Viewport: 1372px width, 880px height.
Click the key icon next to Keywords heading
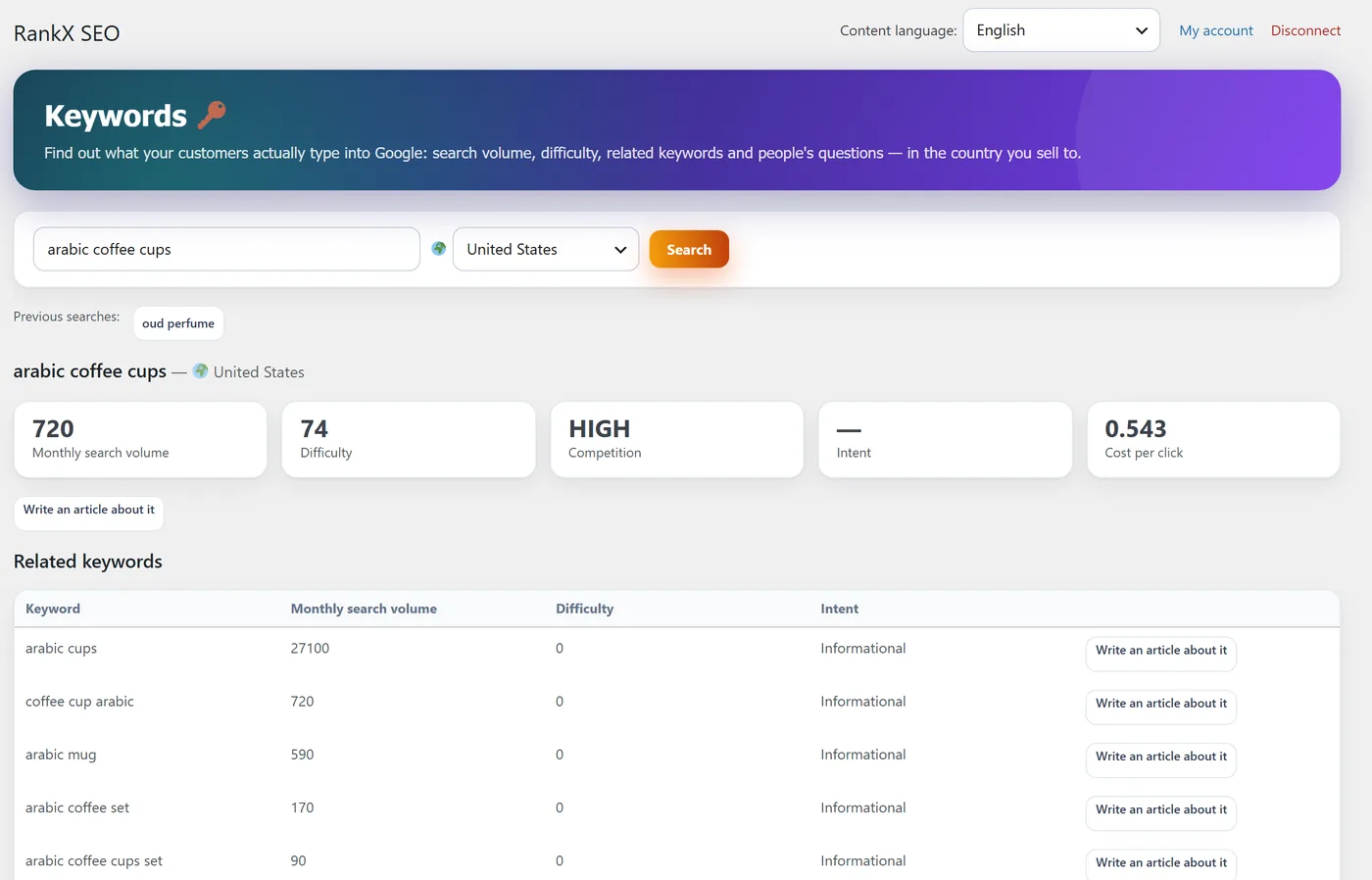click(212, 115)
